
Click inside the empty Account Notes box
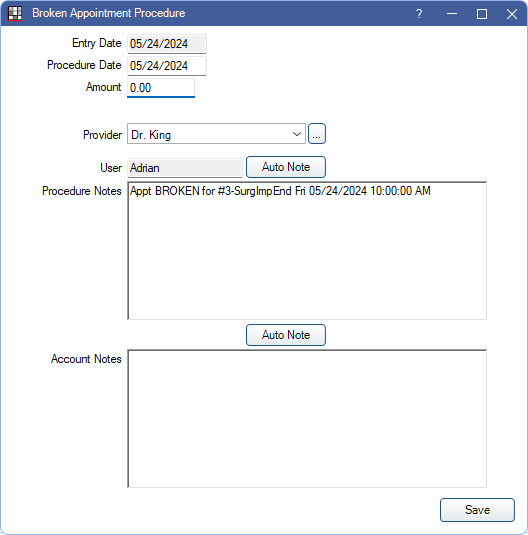(307, 419)
